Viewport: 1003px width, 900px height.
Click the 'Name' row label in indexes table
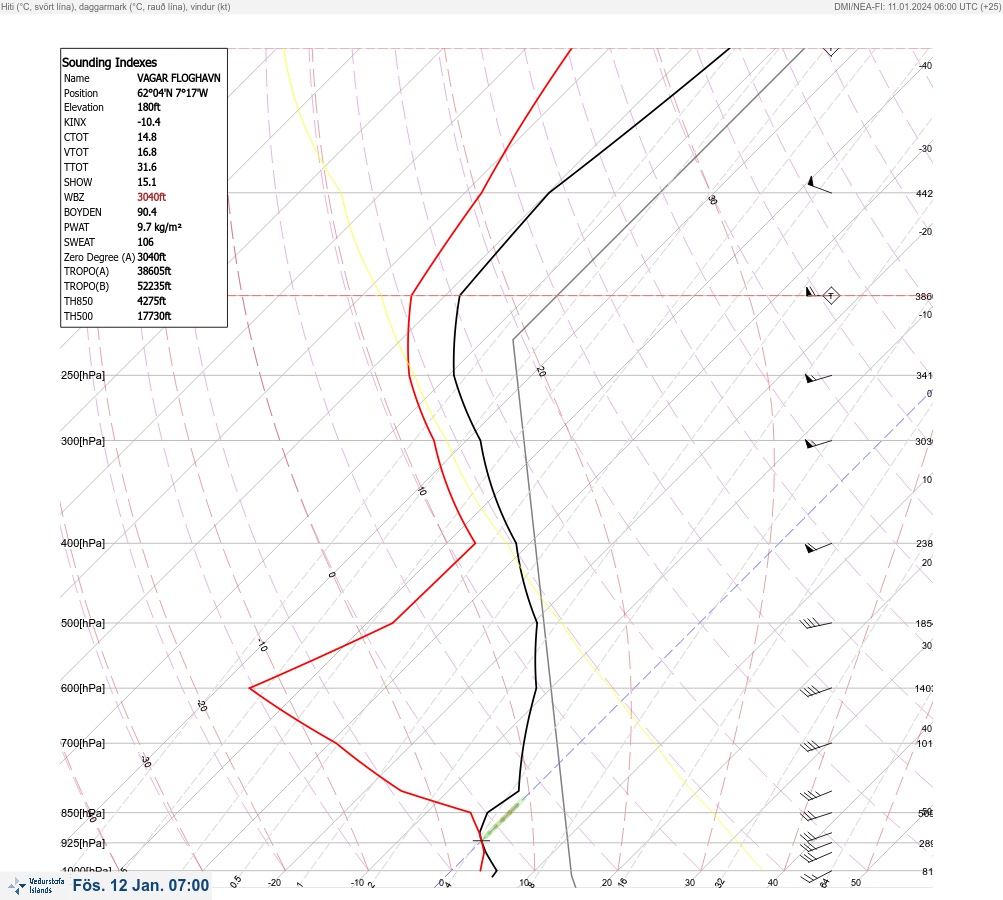pyautogui.click(x=77, y=78)
